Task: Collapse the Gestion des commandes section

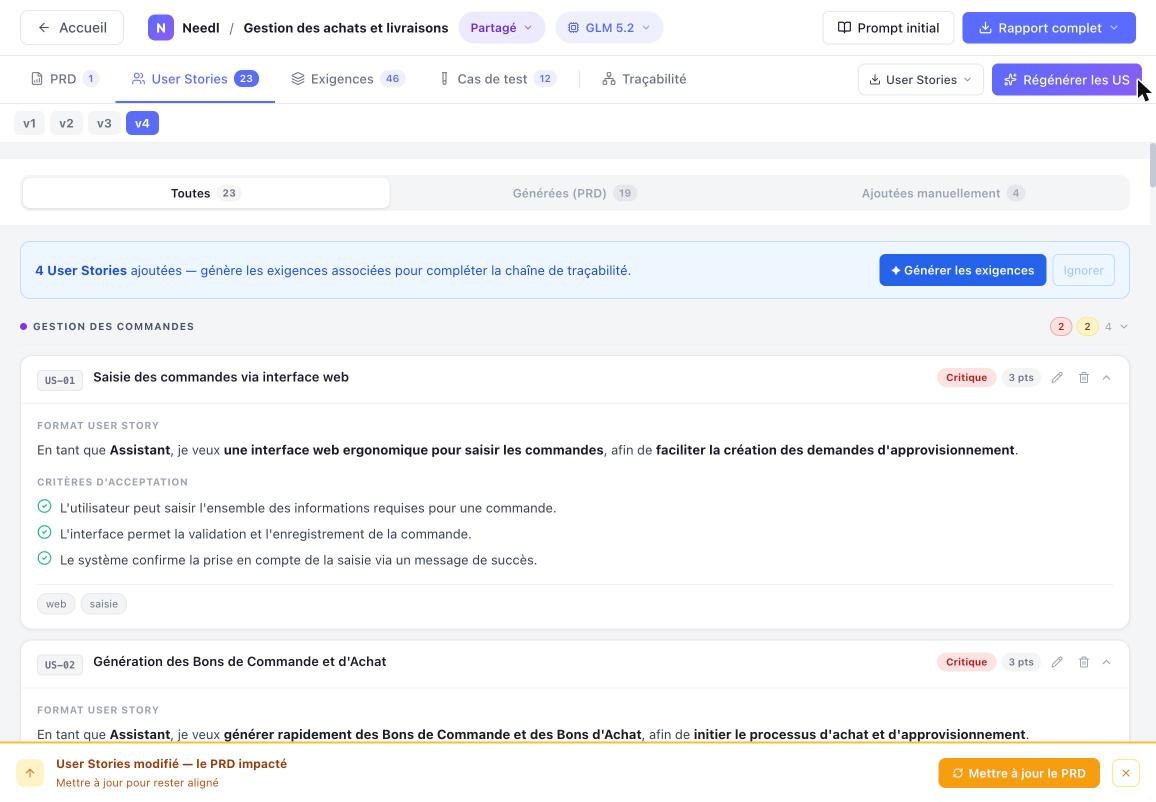Action: tap(1124, 327)
